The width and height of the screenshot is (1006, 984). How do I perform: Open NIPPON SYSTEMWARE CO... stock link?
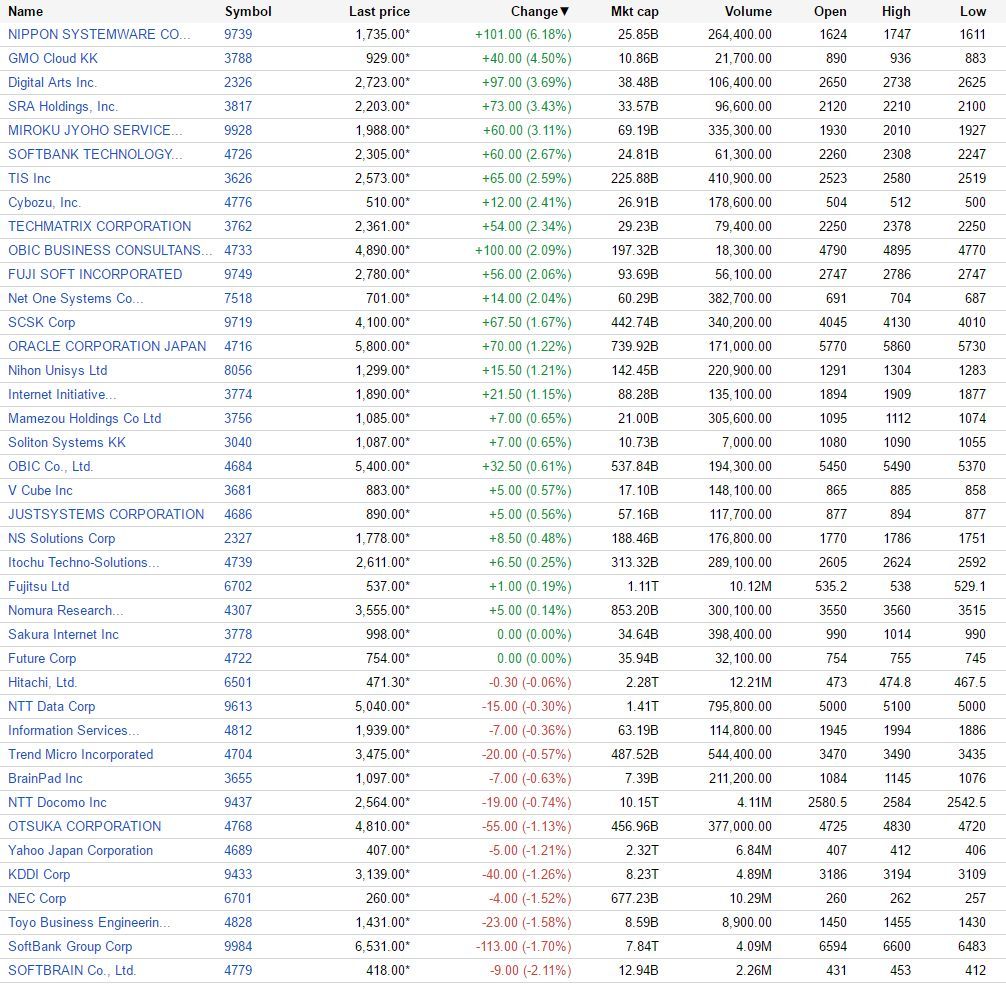point(99,35)
